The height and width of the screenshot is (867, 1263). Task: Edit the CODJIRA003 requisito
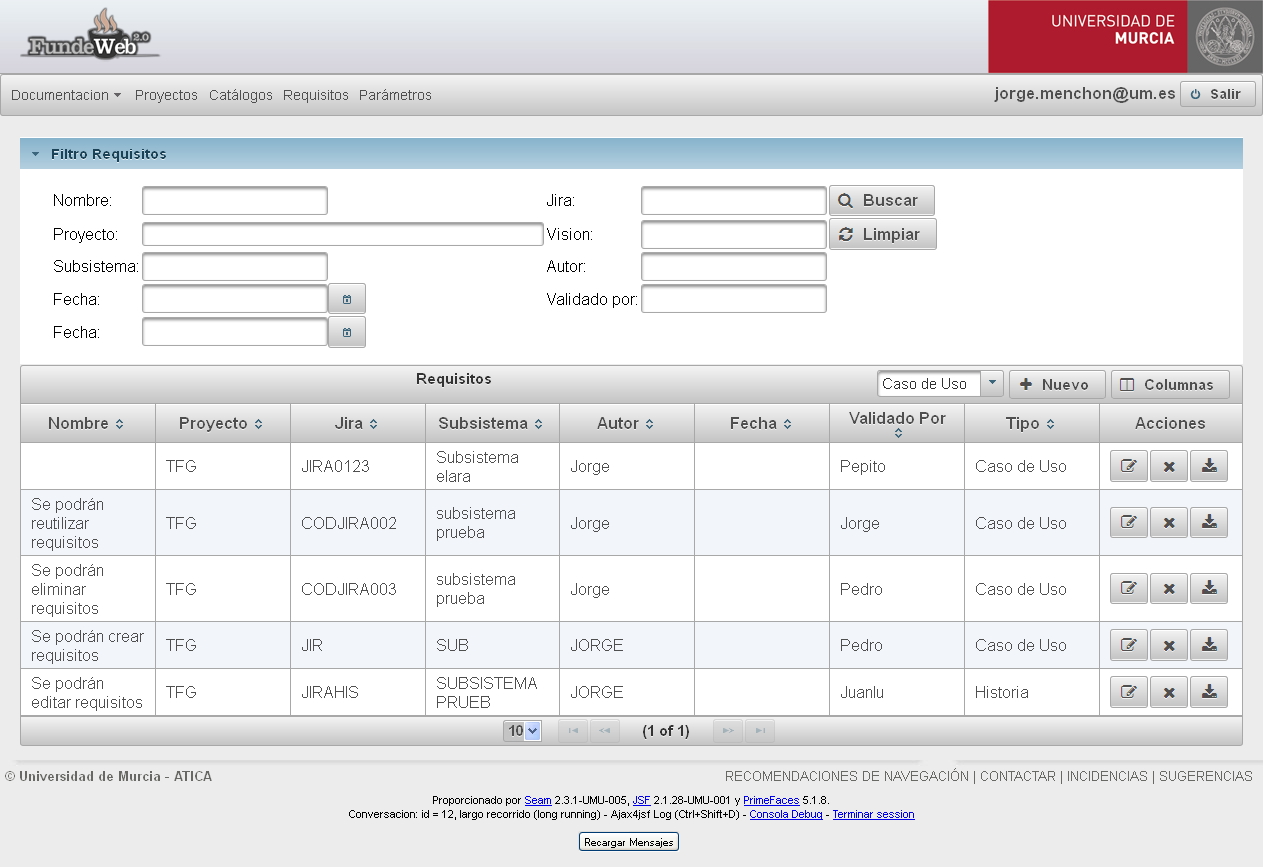pos(1129,588)
